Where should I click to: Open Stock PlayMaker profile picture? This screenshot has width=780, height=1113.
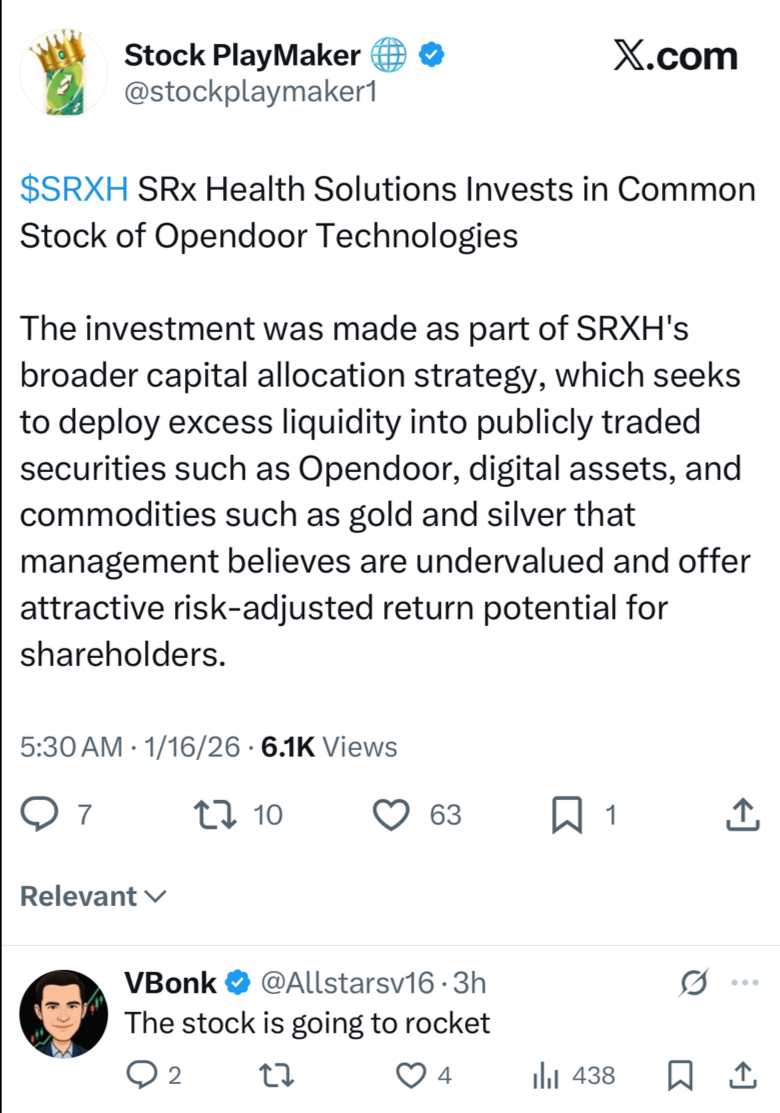64,72
